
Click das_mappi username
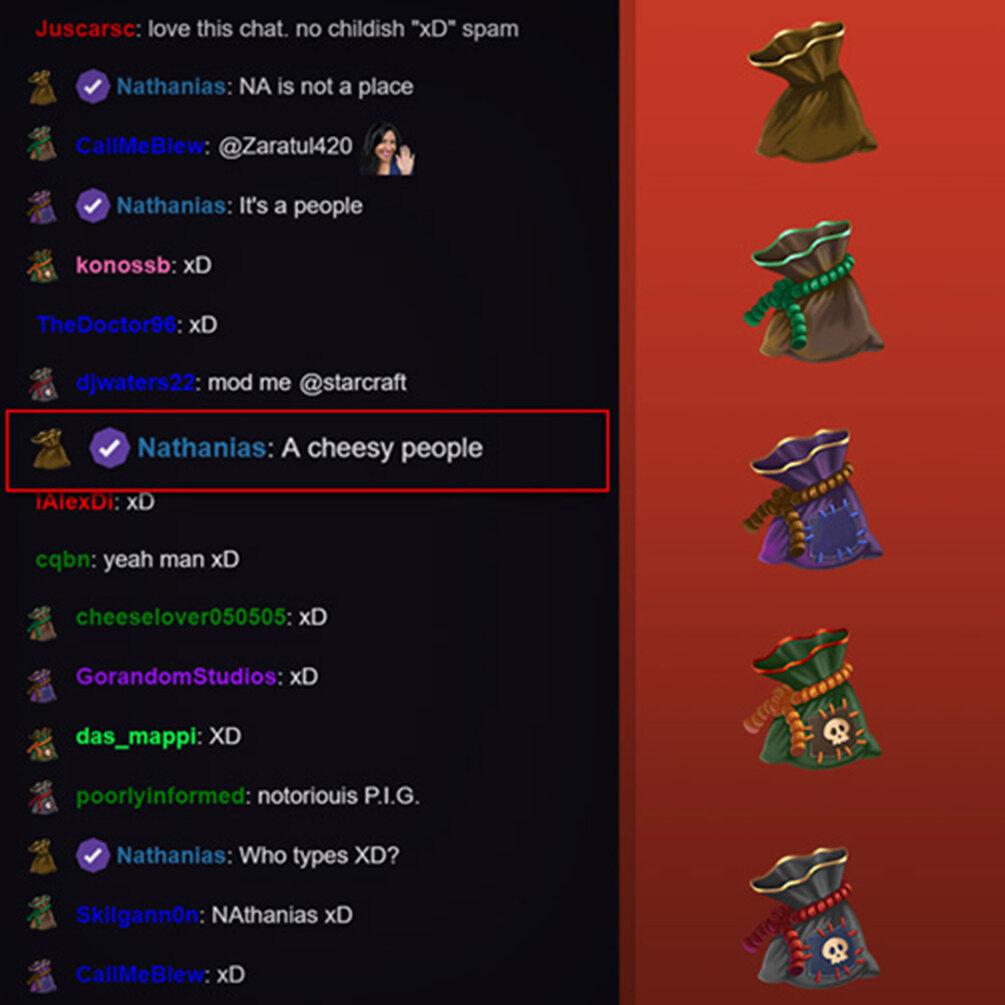click(135, 736)
